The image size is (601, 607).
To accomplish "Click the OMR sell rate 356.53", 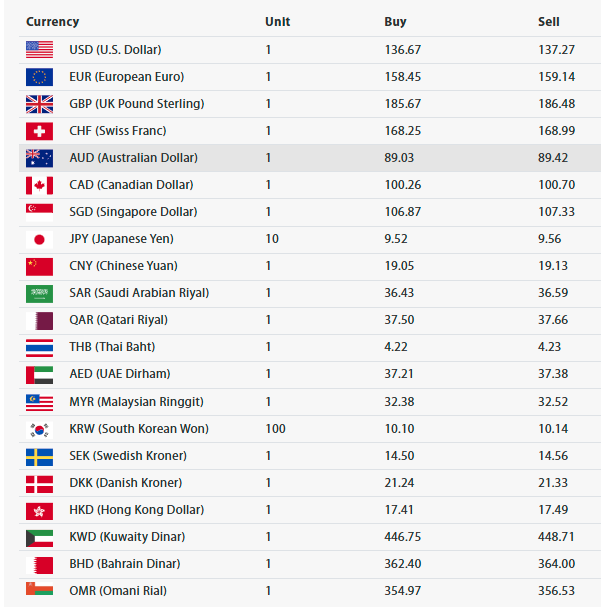I will click(556, 591).
